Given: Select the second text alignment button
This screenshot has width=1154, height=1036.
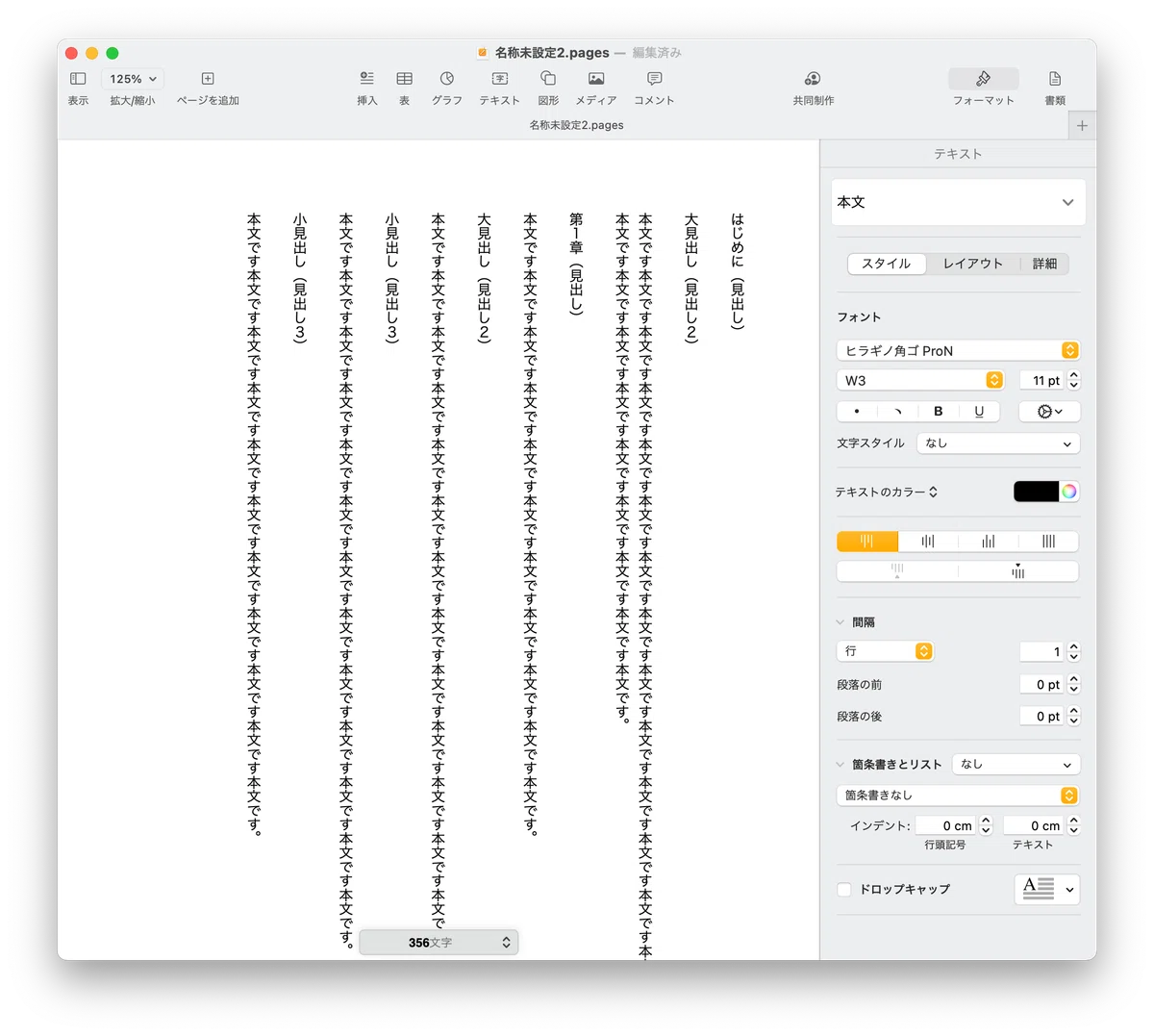Looking at the screenshot, I should [x=928, y=542].
